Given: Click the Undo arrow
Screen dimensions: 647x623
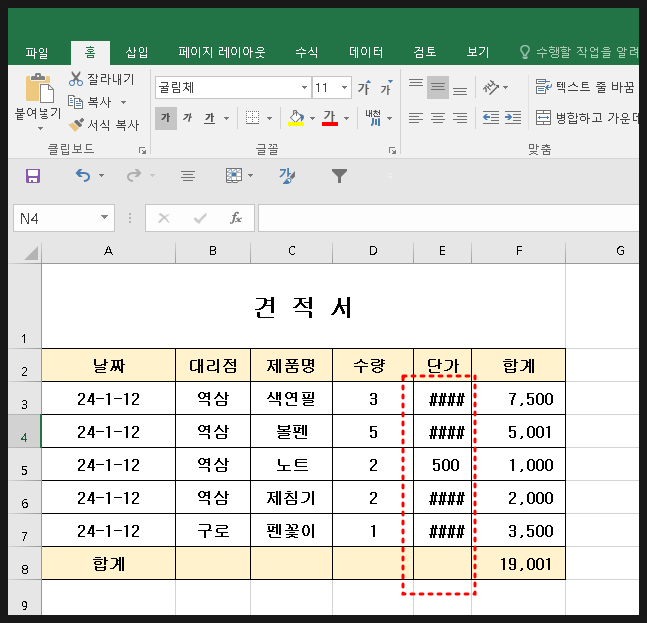Looking at the screenshot, I should coord(83,176).
